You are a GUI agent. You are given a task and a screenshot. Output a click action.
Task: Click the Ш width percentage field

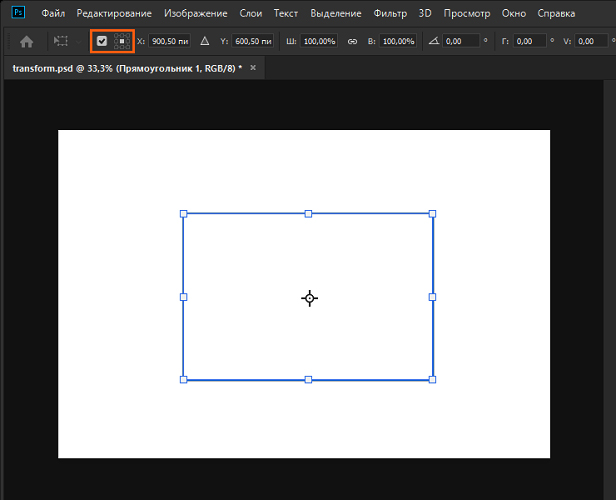321,41
